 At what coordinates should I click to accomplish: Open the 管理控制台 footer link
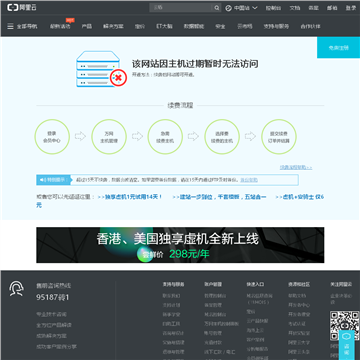click(x=215, y=296)
